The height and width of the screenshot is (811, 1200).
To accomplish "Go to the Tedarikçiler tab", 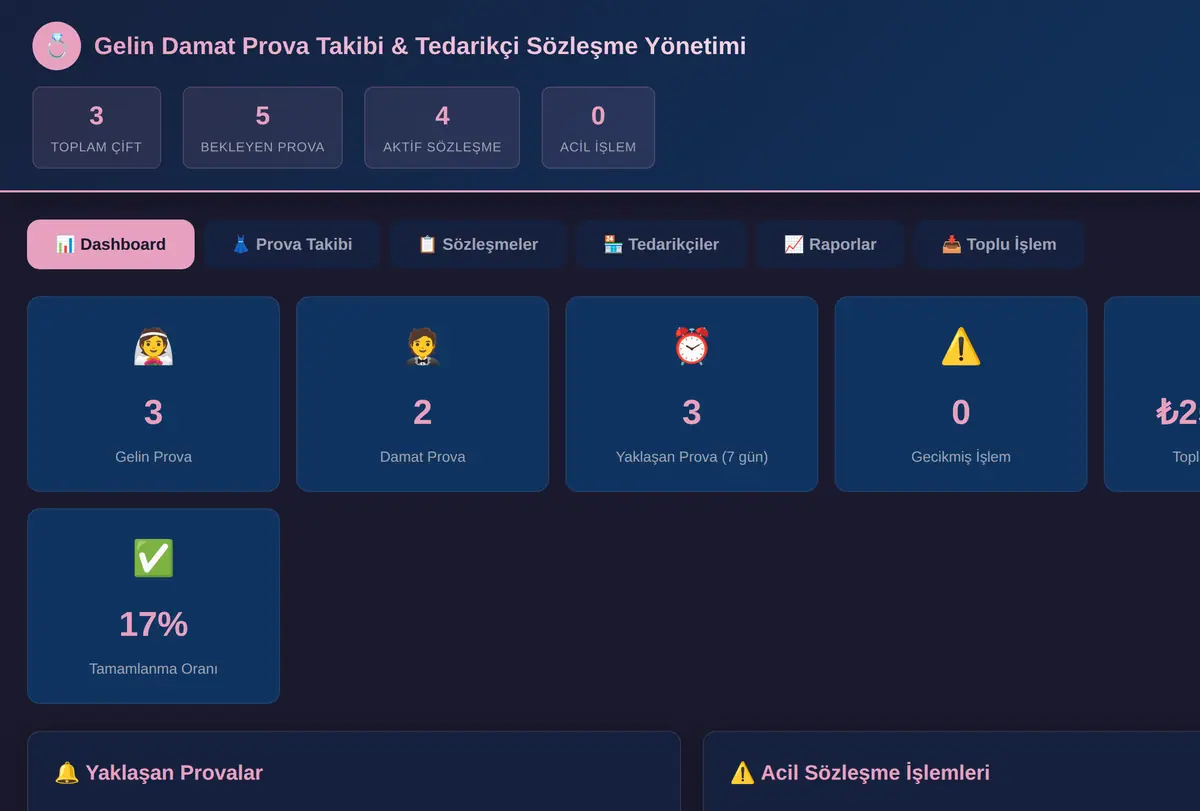I will pos(661,244).
